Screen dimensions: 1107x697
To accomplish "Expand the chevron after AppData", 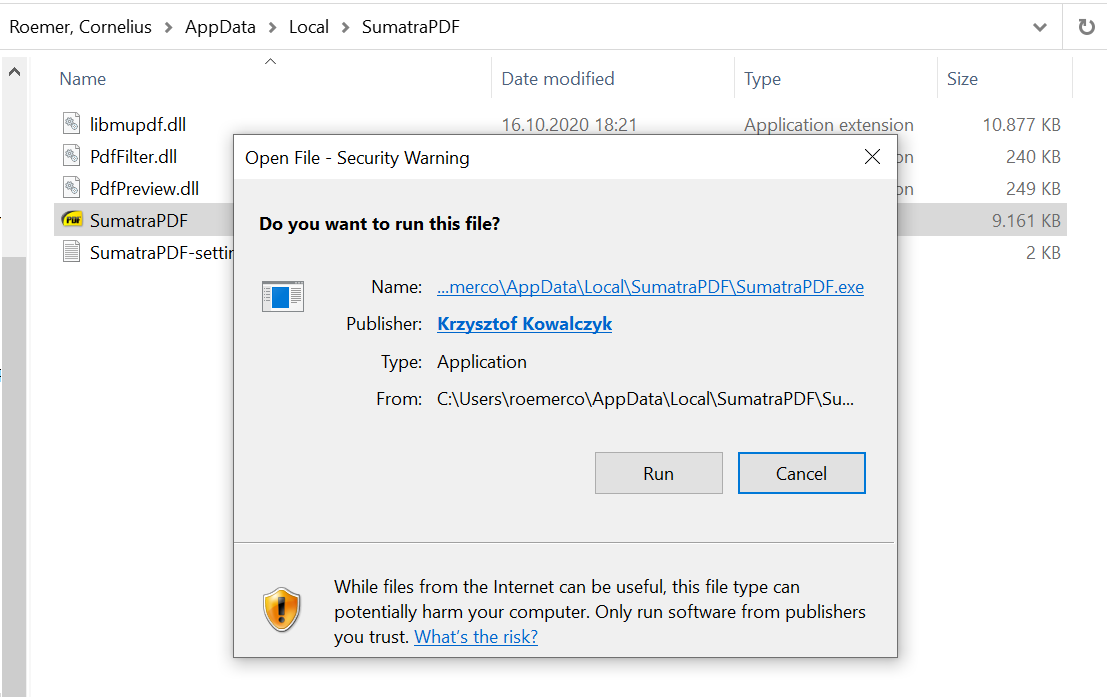I will (272, 28).
